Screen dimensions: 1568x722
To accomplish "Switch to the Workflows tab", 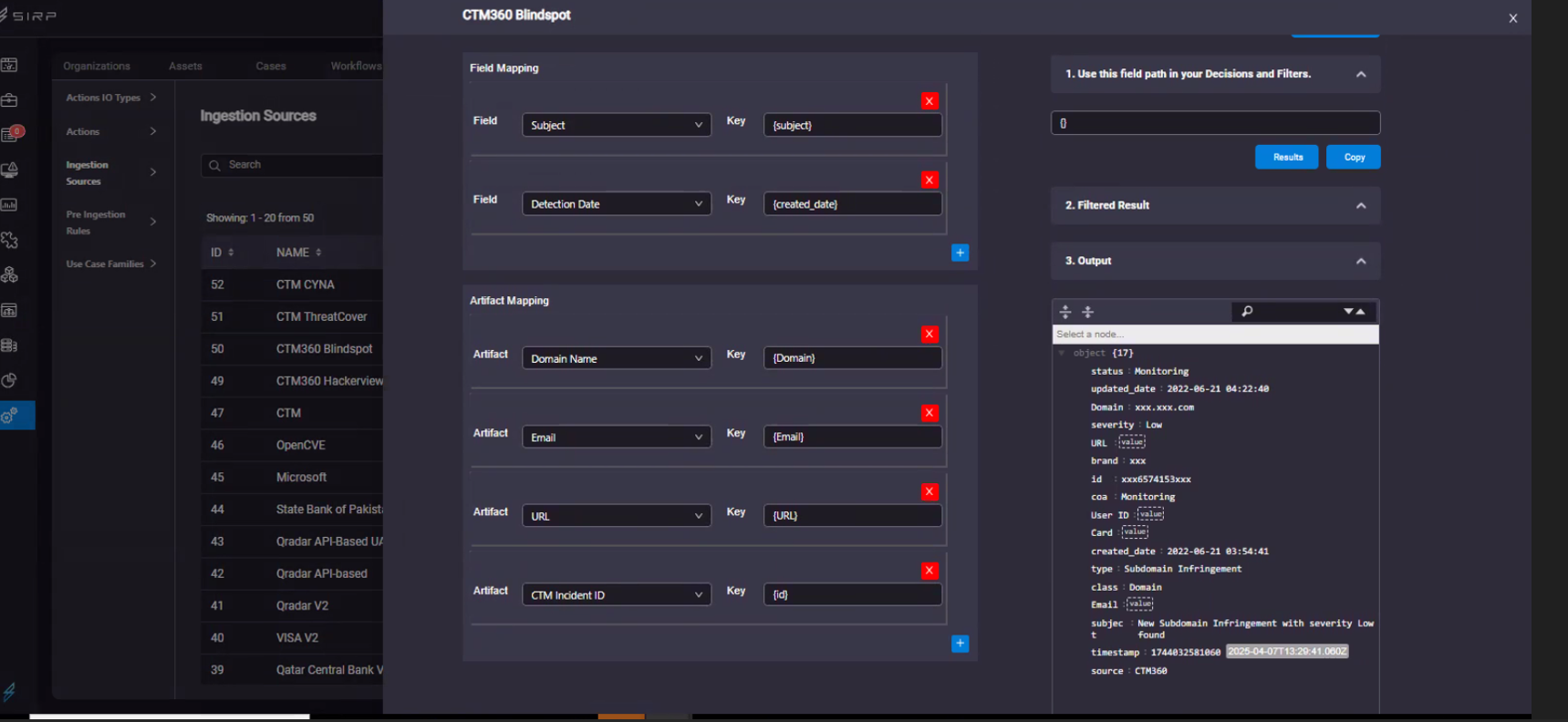I will (x=356, y=66).
